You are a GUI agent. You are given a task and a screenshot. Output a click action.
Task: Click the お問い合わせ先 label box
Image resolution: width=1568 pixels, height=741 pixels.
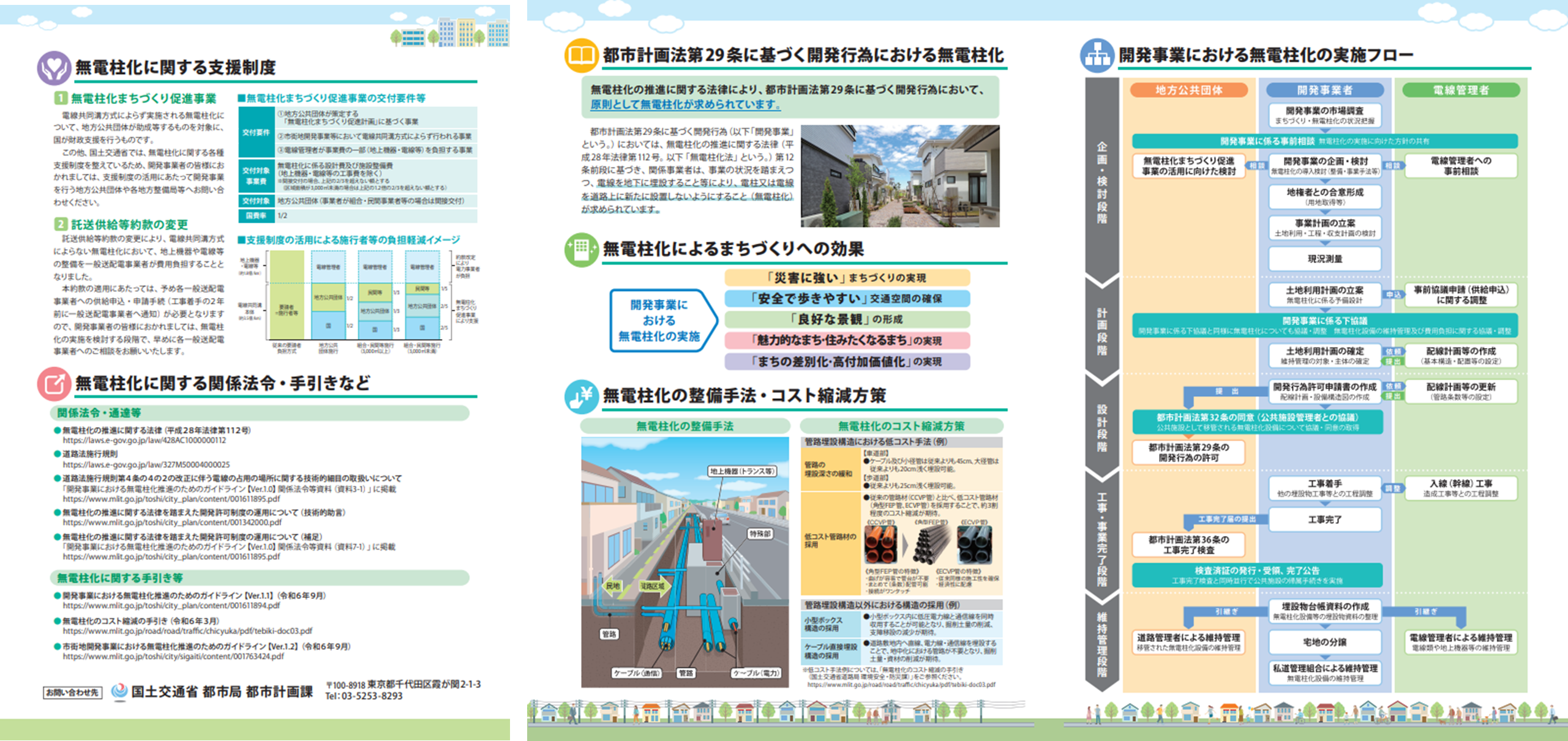pyautogui.click(x=72, y=692)
